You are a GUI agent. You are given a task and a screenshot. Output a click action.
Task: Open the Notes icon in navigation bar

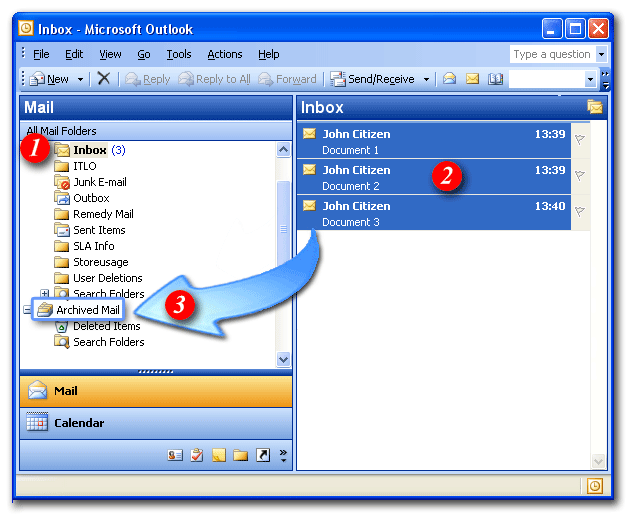tap(219, 455)
